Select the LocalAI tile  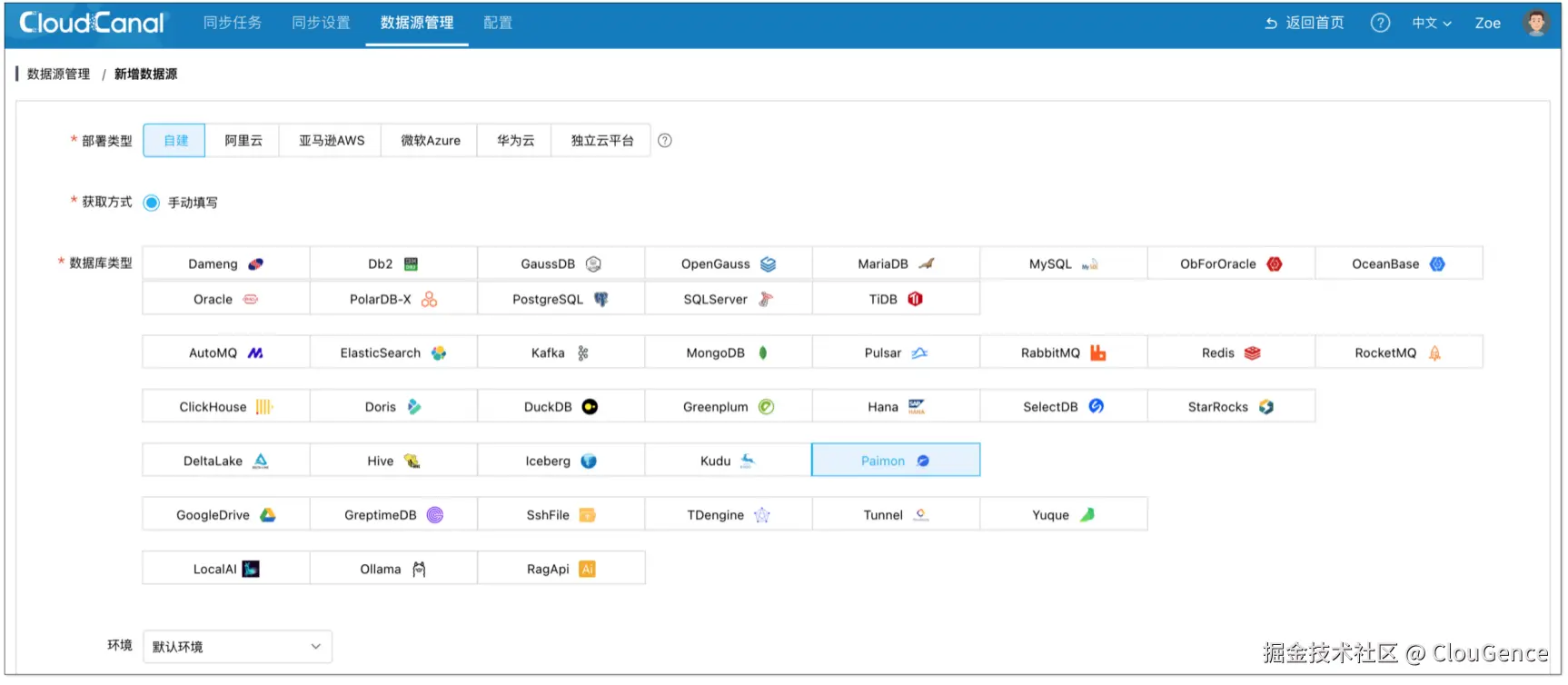[x=226, y=569]
